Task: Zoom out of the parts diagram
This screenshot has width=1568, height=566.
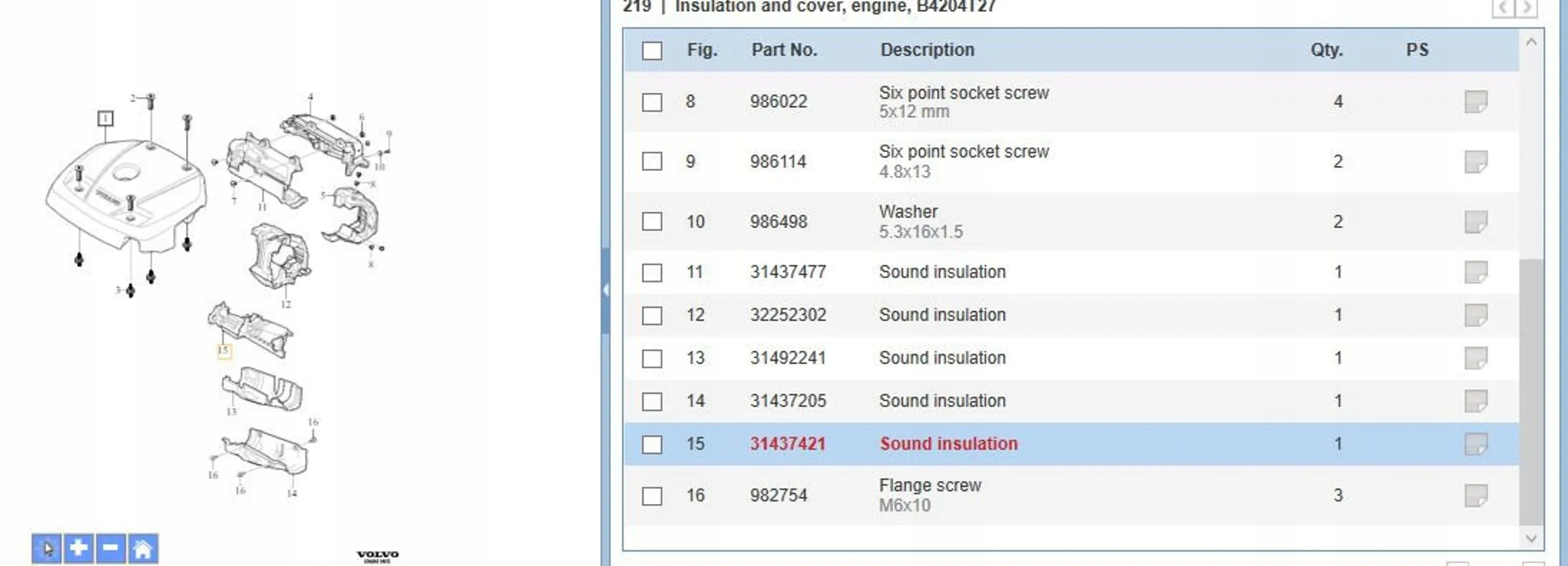Action: click(110, 549)
